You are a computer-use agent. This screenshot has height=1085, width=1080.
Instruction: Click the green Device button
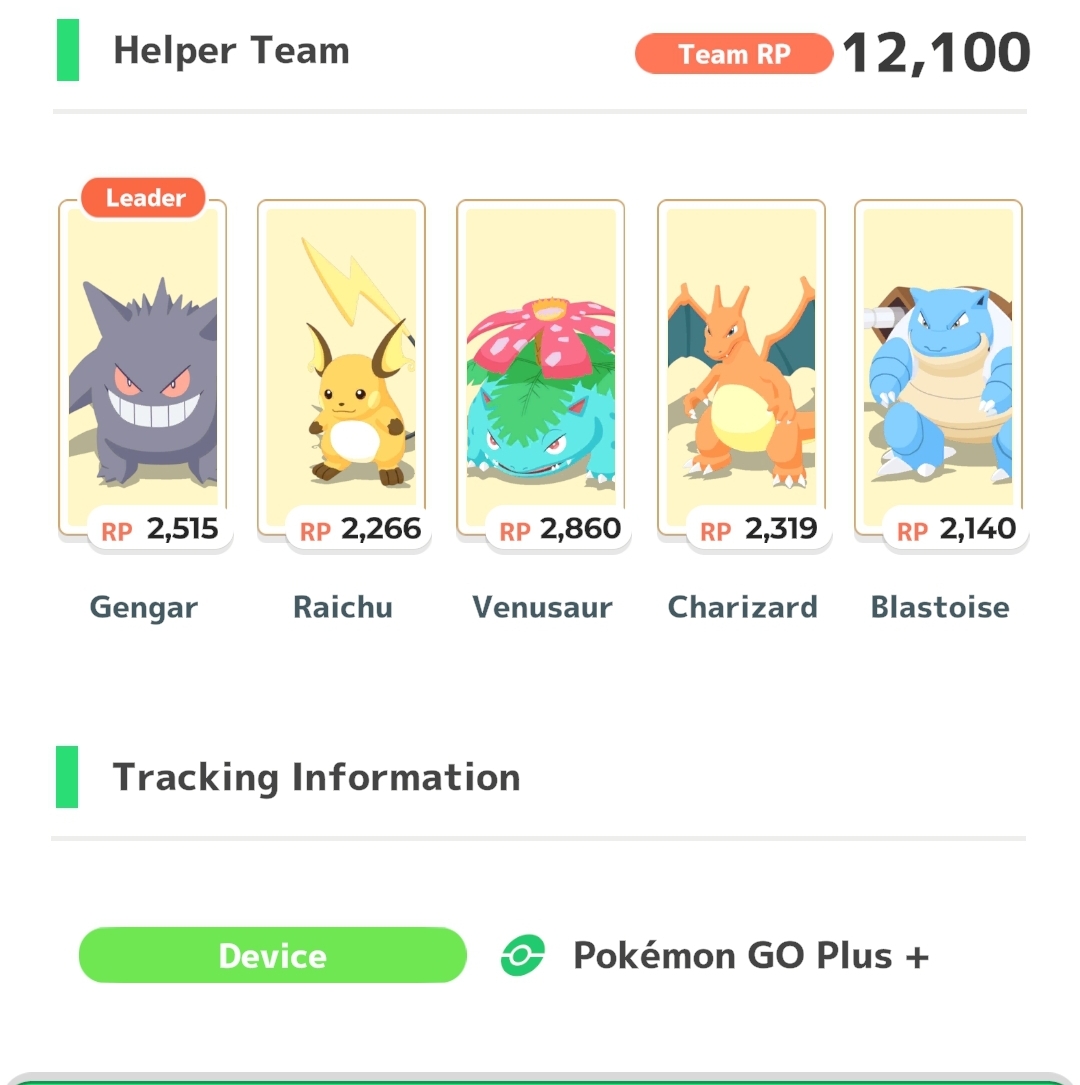(273, 956)
